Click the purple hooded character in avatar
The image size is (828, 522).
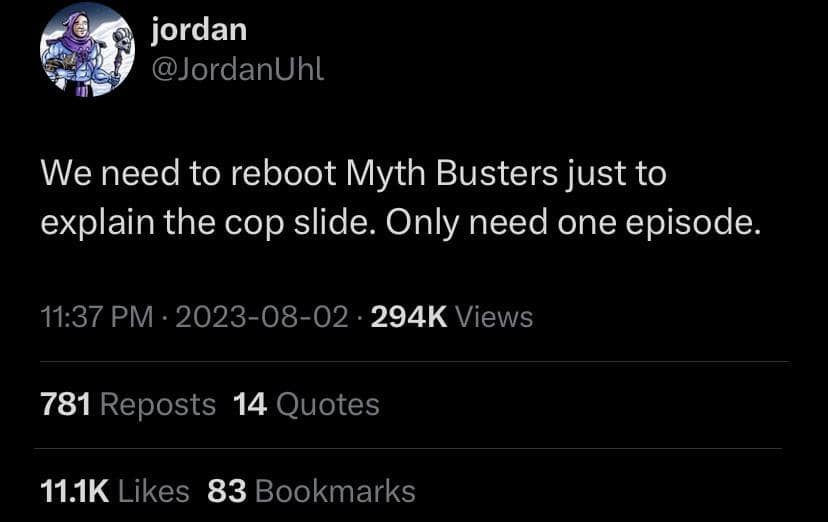click(x=79, y=55)
